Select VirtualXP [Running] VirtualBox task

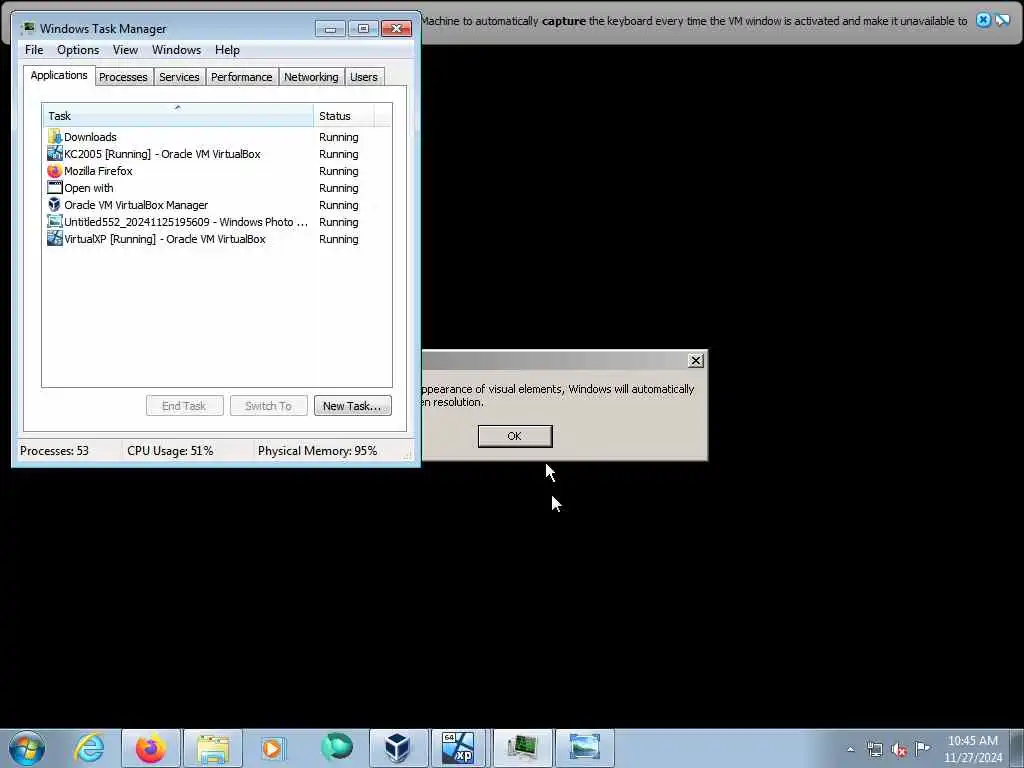coord(217,239)
